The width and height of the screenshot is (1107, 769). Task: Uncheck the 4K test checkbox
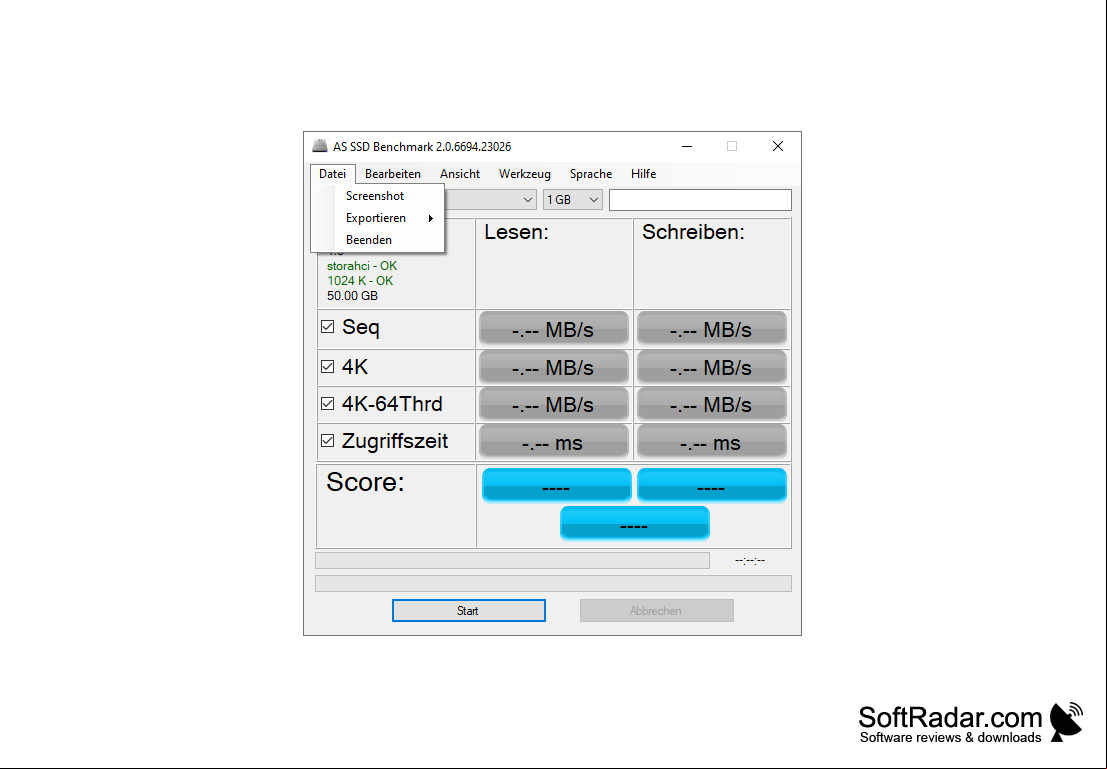328,366
